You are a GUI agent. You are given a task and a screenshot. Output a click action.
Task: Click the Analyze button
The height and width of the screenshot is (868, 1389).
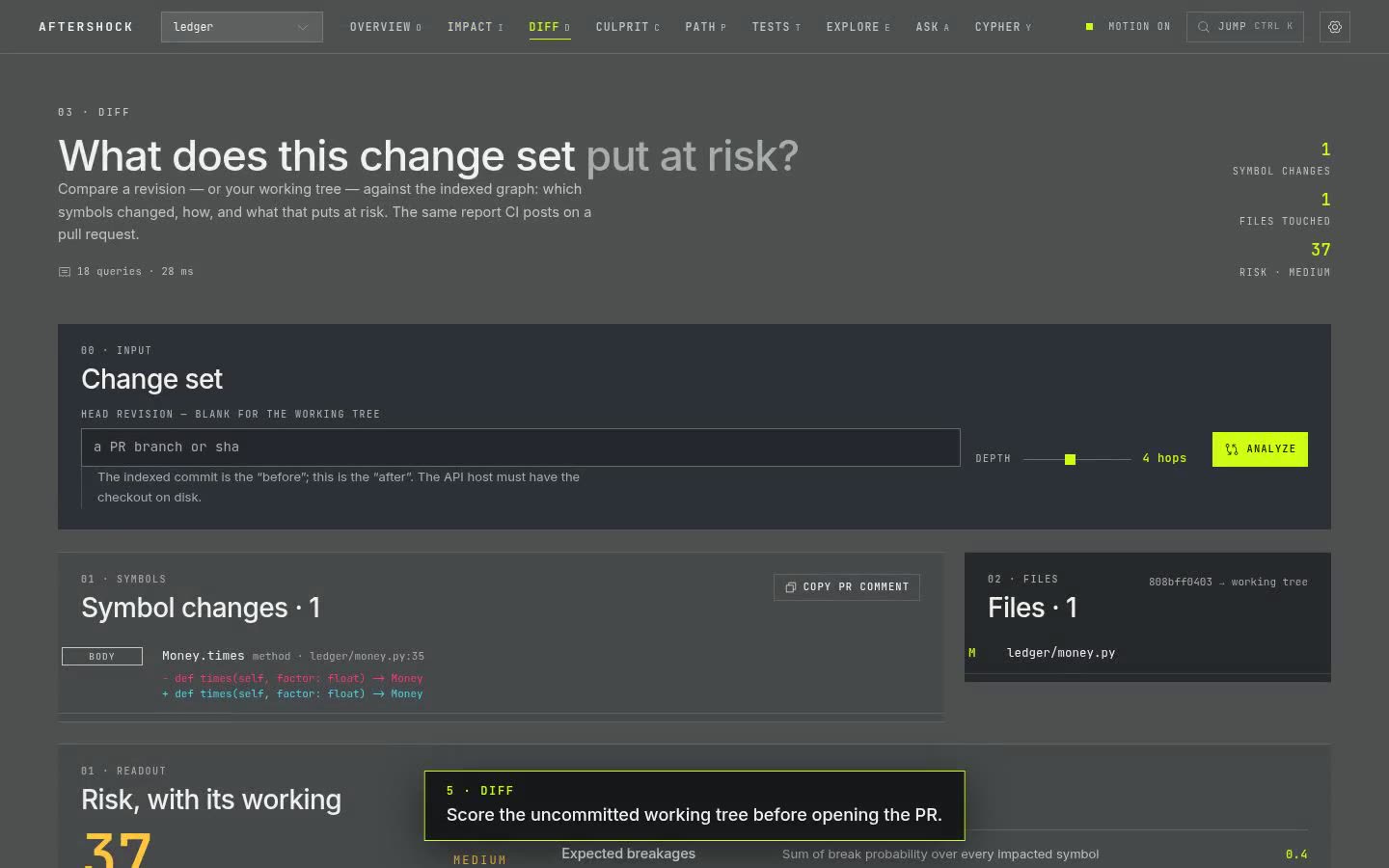(x=1260, y=449)
